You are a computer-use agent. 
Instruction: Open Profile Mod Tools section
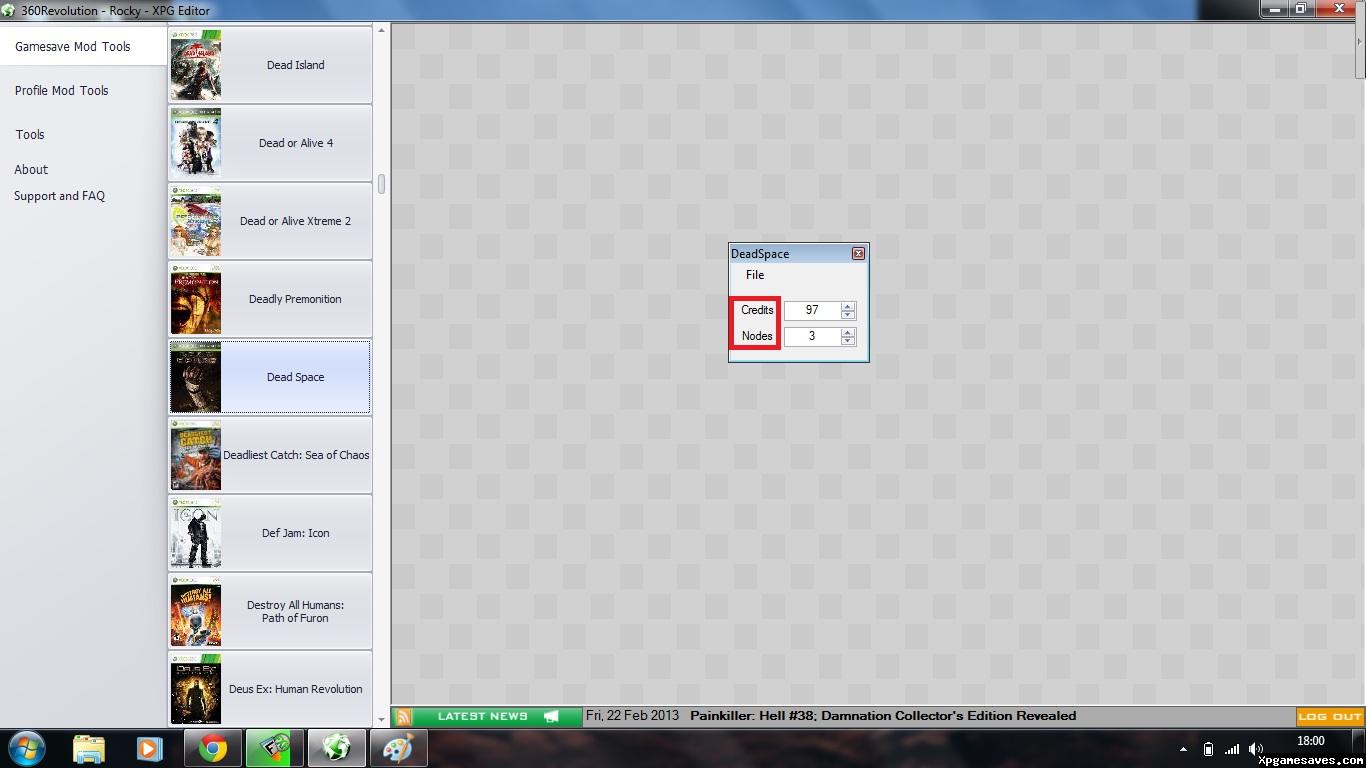(x=61, y=90)
